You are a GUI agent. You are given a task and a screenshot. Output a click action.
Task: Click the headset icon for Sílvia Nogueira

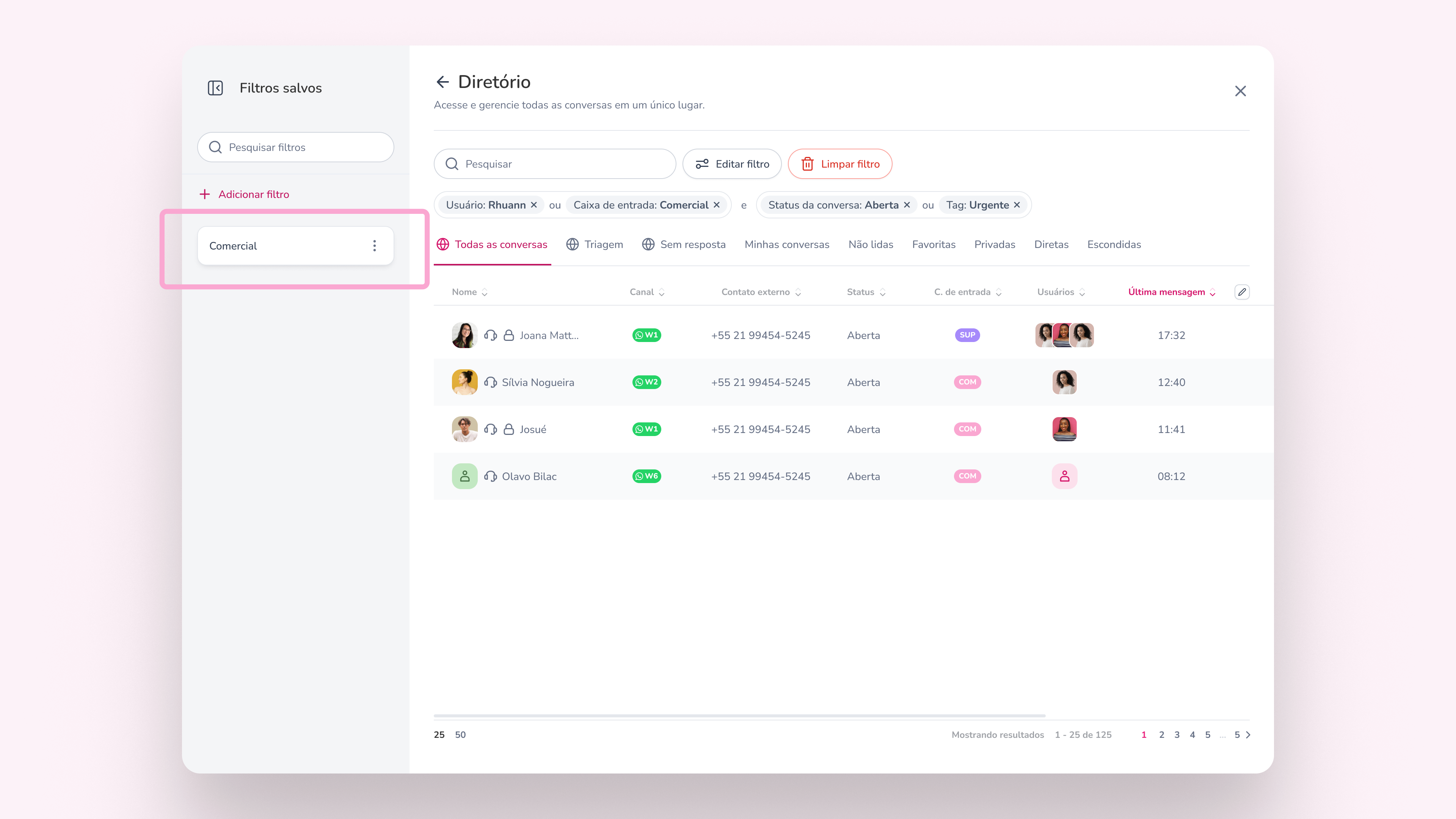coord(491,382)
